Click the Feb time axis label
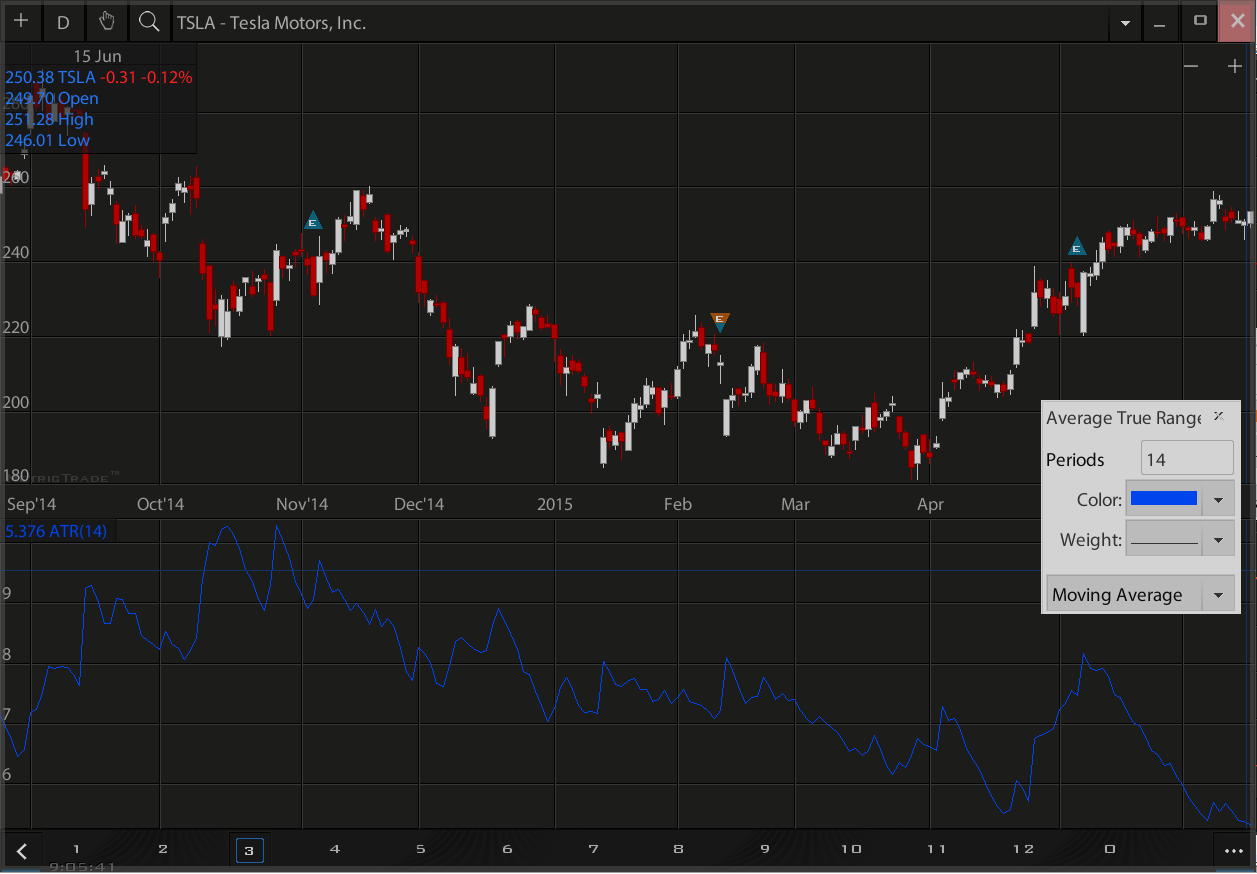 tap(678, 504)
